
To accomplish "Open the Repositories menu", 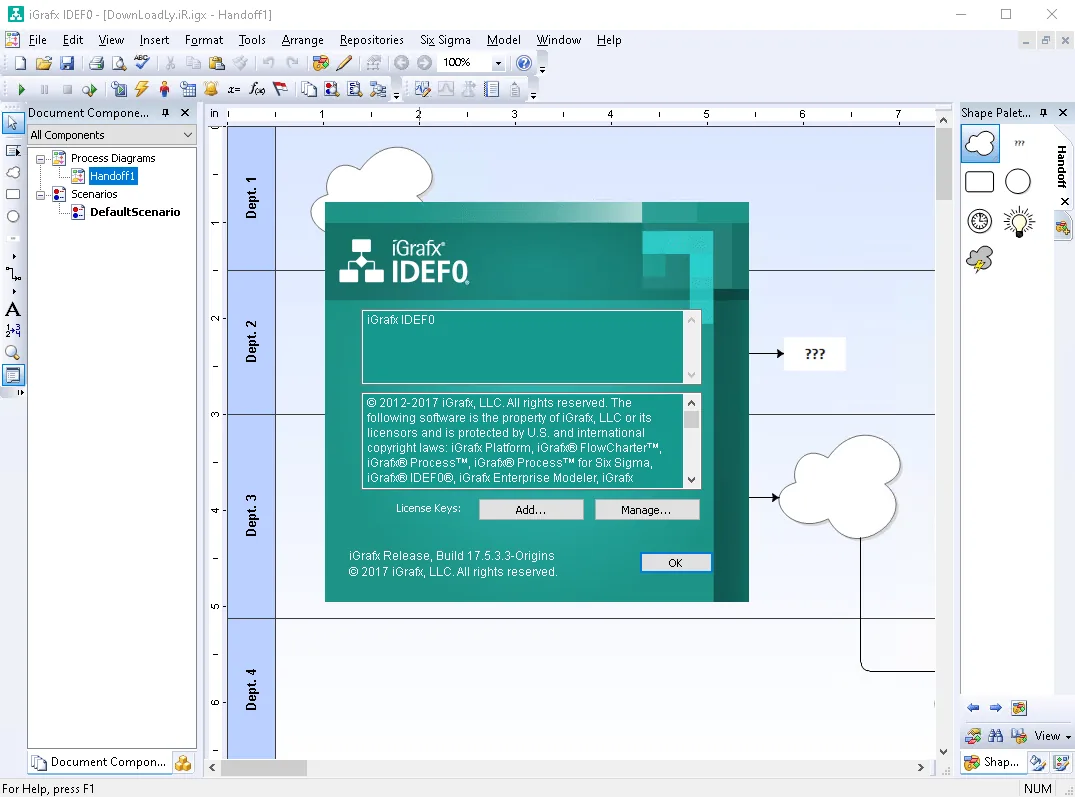I will (x=372, y=40).
